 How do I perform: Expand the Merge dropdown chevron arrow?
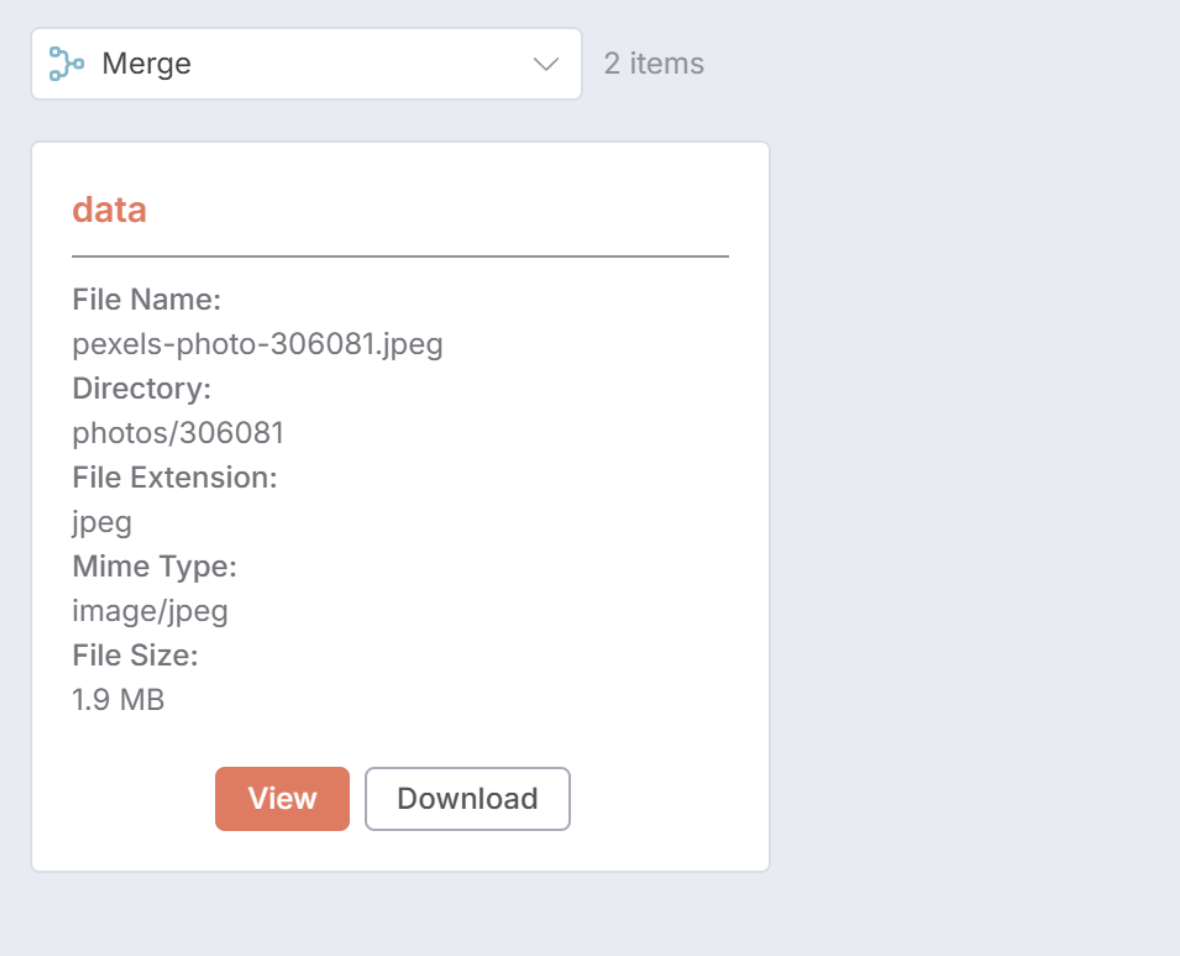pyautogui.click(x=545, y=64)
